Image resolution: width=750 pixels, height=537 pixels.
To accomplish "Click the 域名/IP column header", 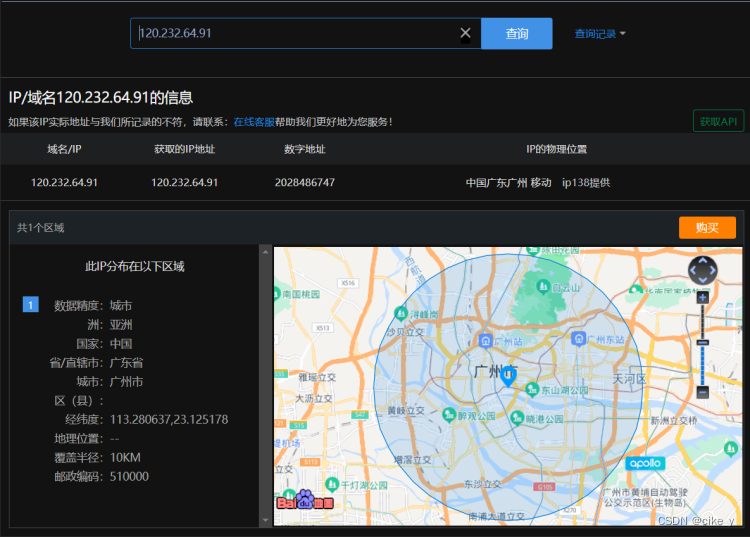I will [64, 149].
